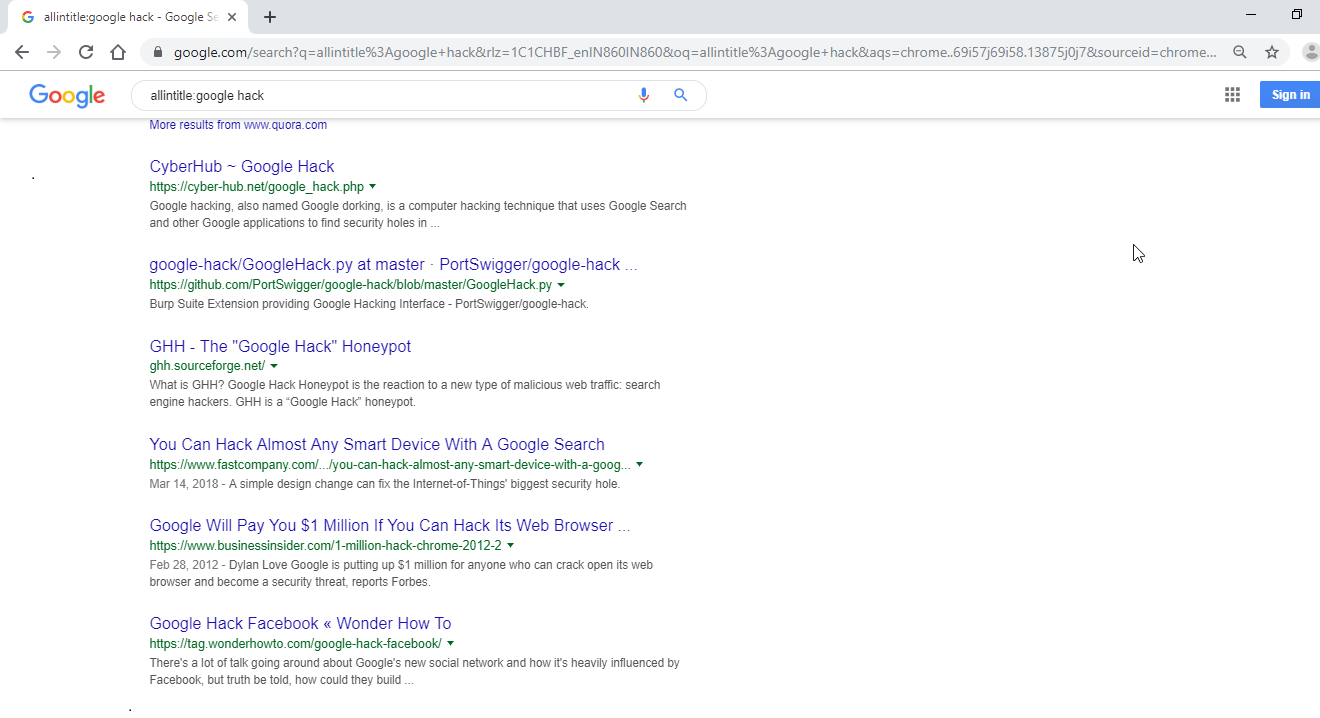1320x718 pixels.
Task: Open the Chrome profile avatar icon
Action: click(1311, 52)
